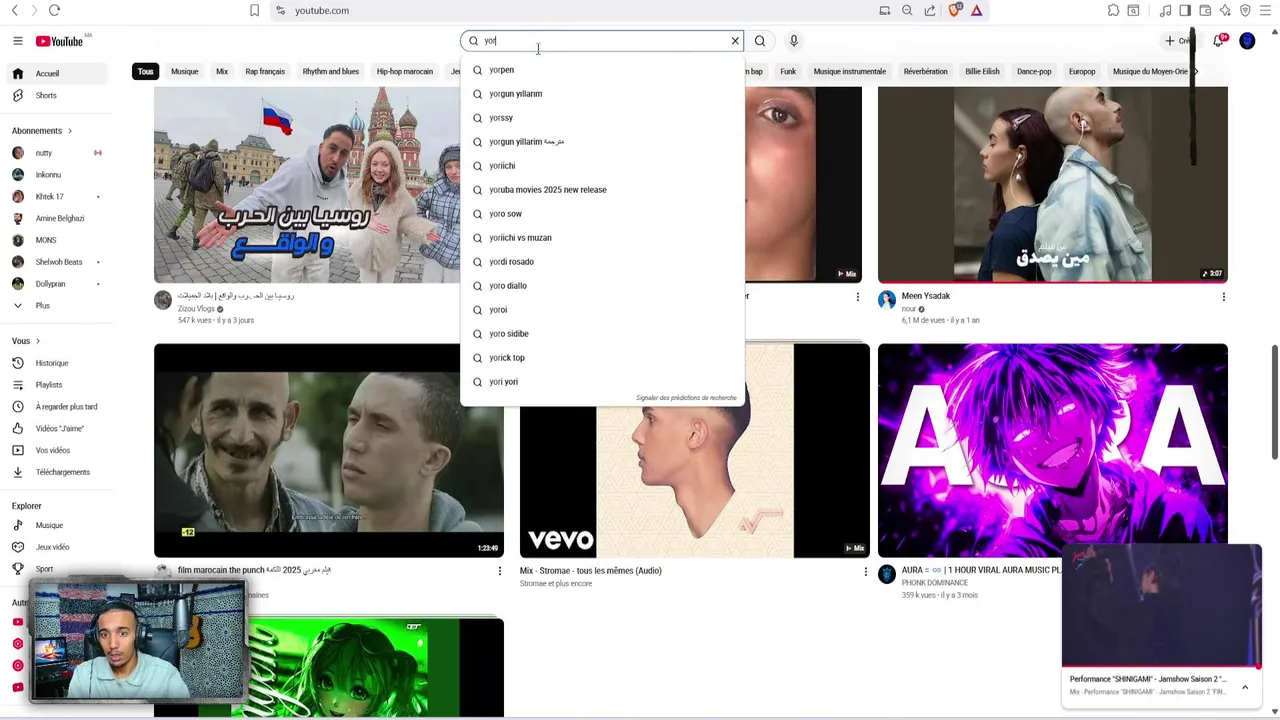Pick the suggestion yorgun yillarim
Viewport: 1280px width, 720px height.
point(602,94)
